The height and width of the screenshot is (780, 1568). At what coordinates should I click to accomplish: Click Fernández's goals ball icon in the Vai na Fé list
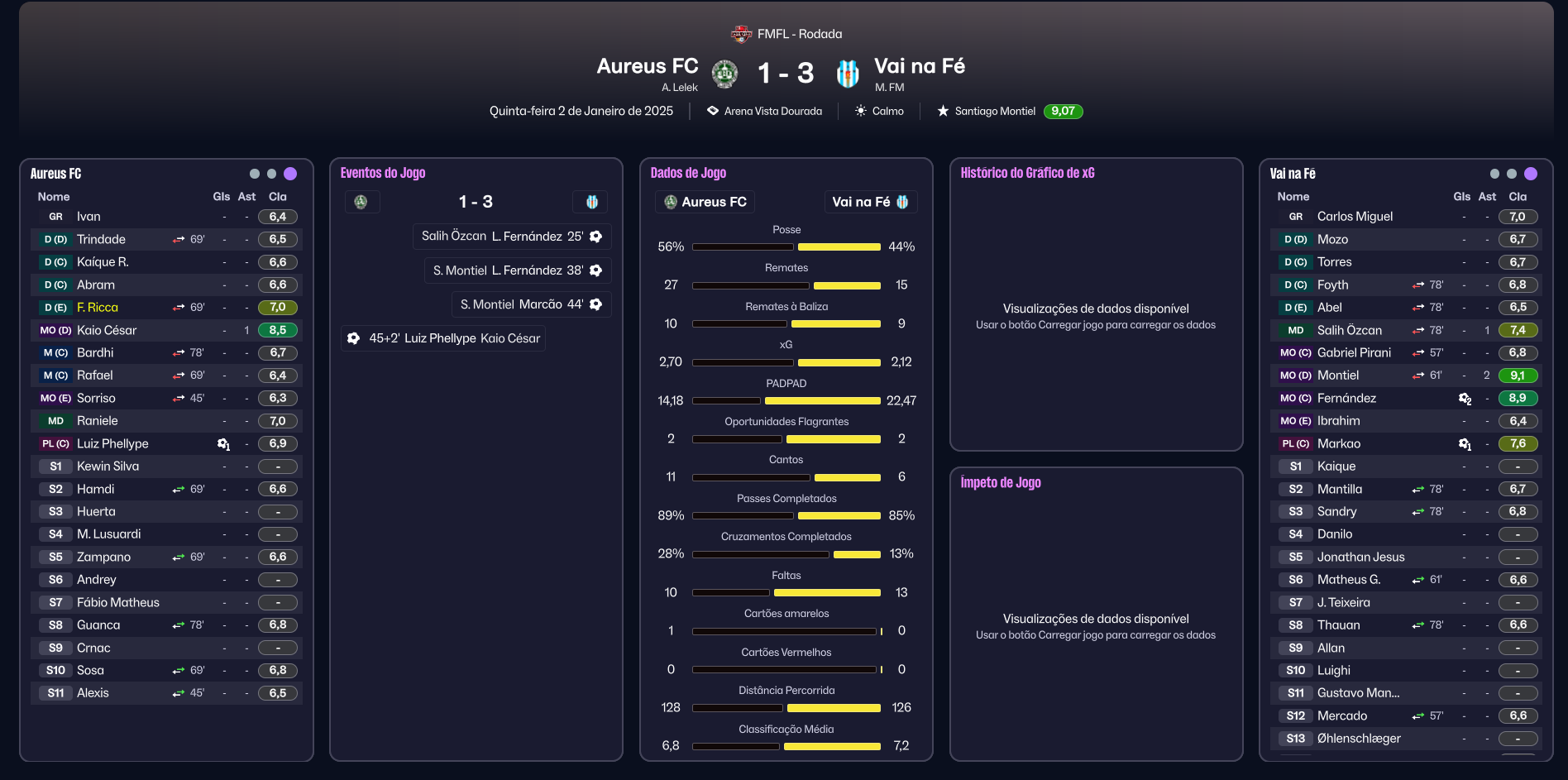point(1465,399)
